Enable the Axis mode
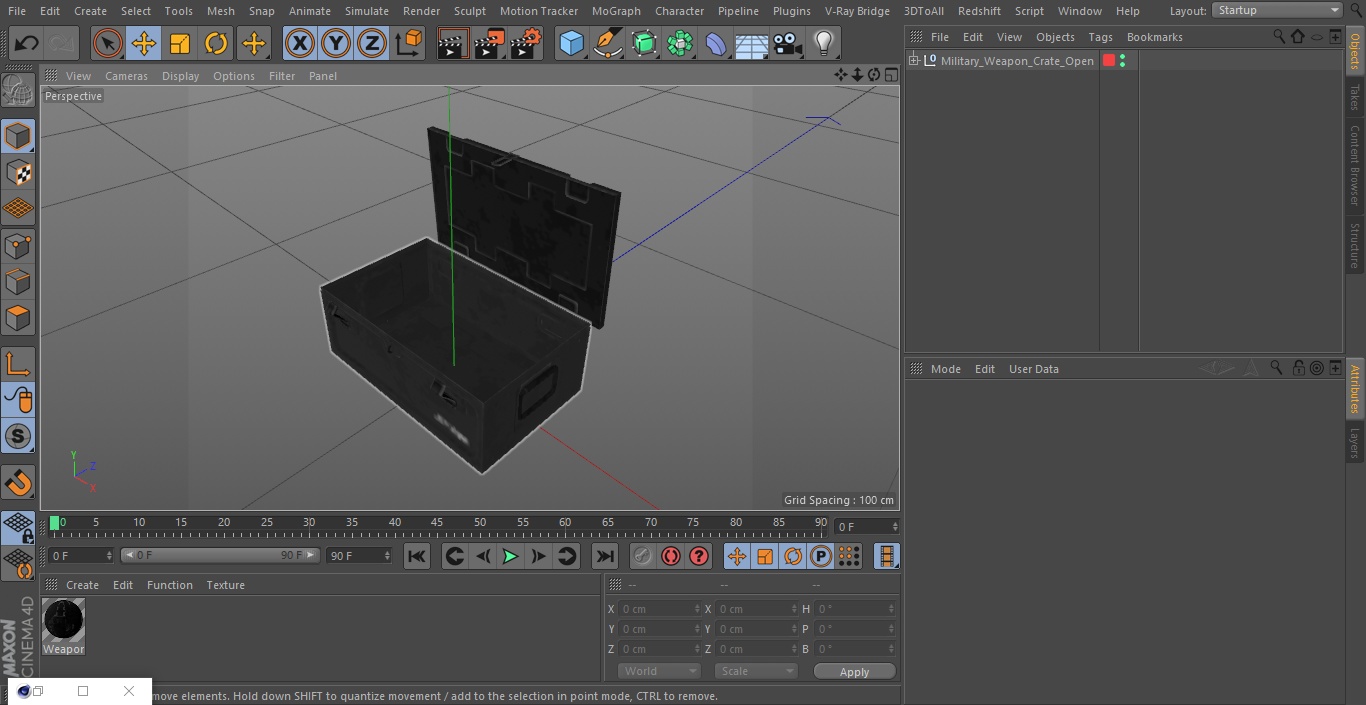The height and width of the screenshot is (705, 1366). [18, 364]
